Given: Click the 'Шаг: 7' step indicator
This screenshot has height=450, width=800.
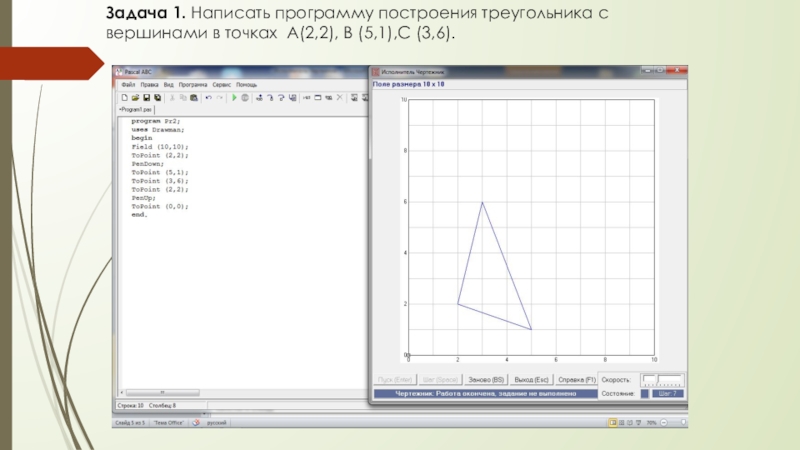Looking at the screenshot, I should [667, 393].
